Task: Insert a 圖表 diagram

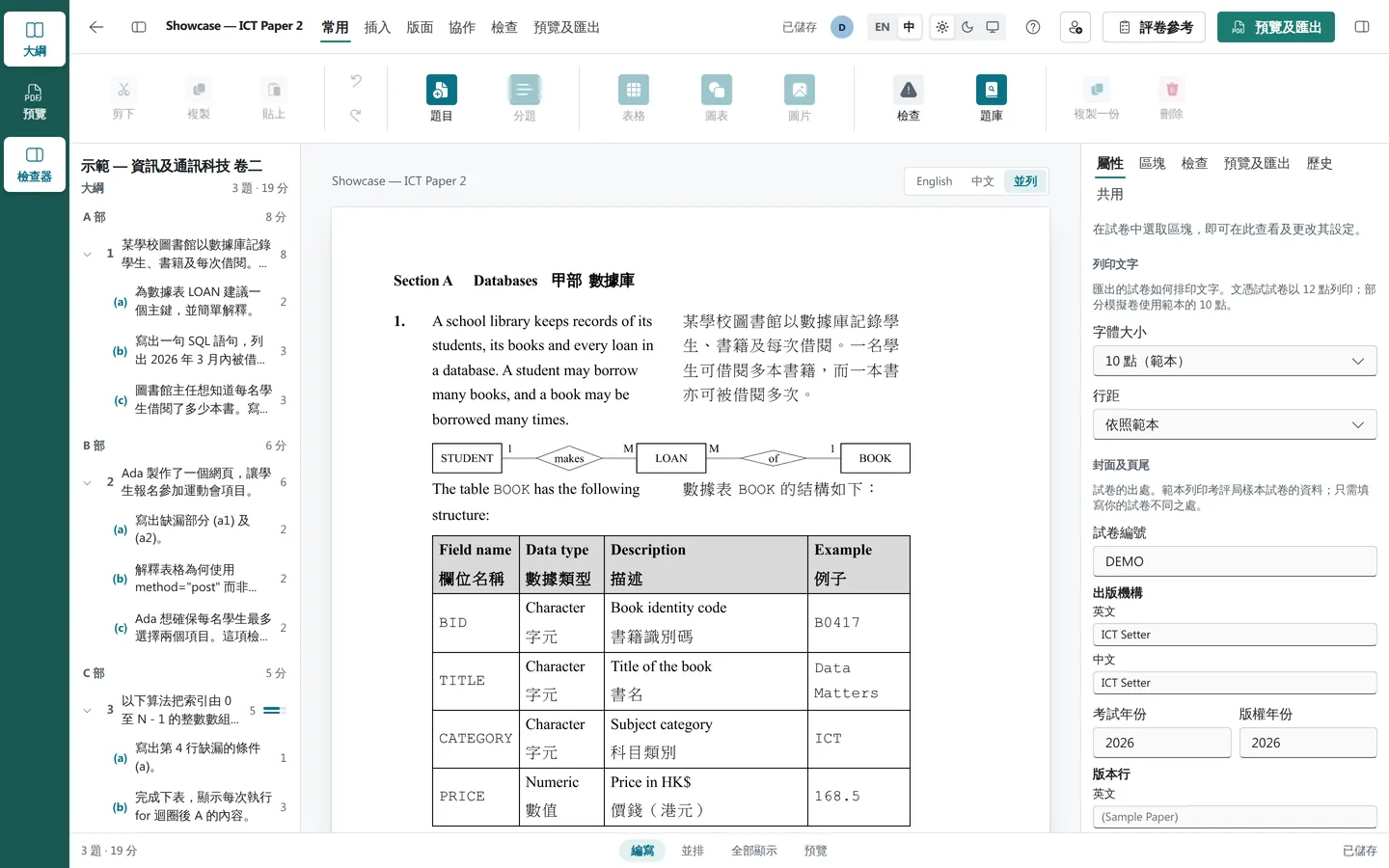Action: (717, 98)
